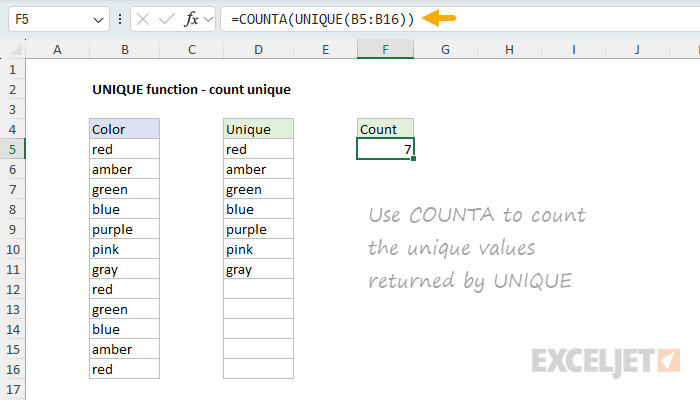Click the 'Count' header cell

point(385,129)
